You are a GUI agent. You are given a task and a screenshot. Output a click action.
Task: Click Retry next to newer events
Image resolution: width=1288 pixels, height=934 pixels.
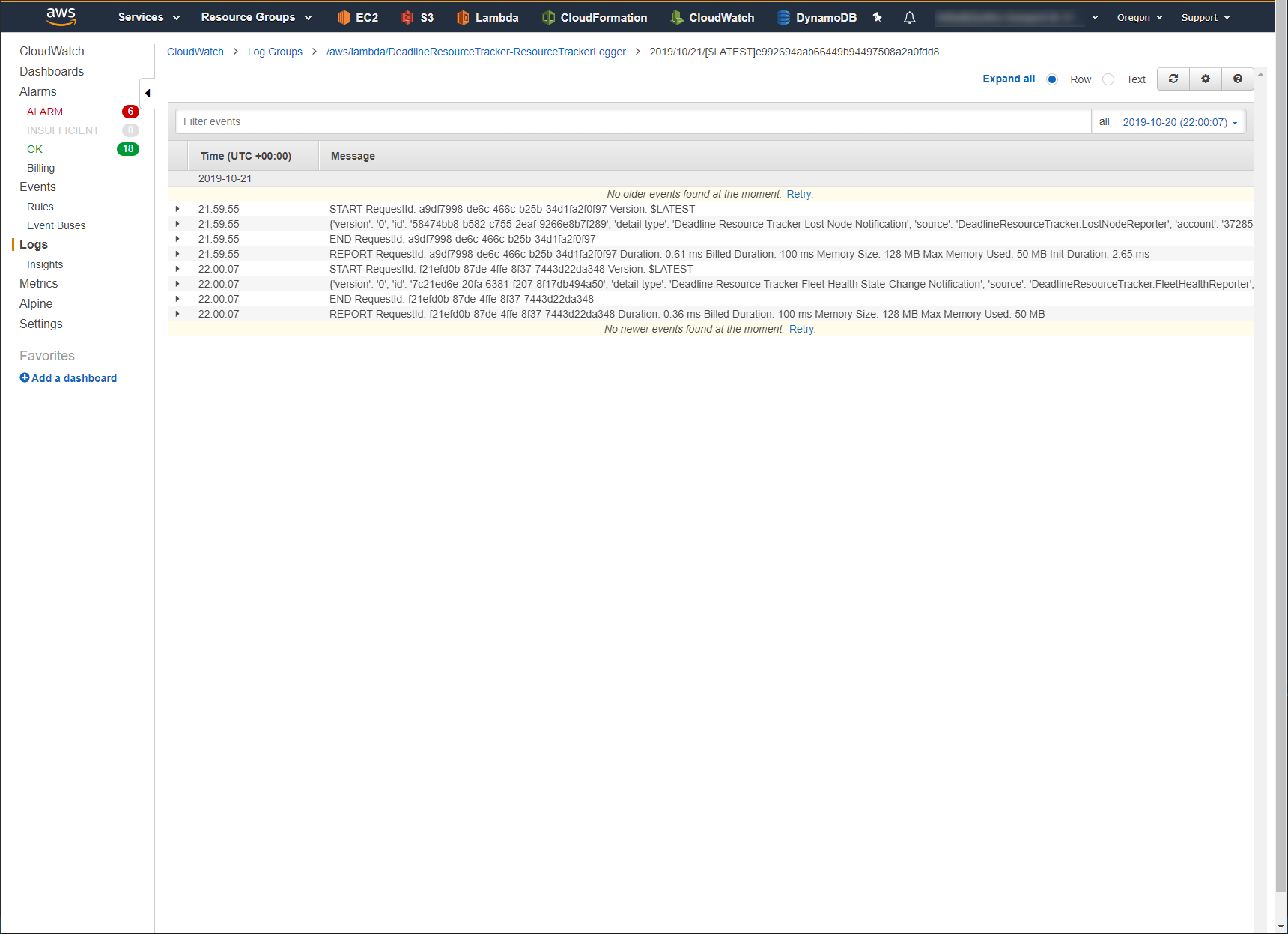[802, 329]
